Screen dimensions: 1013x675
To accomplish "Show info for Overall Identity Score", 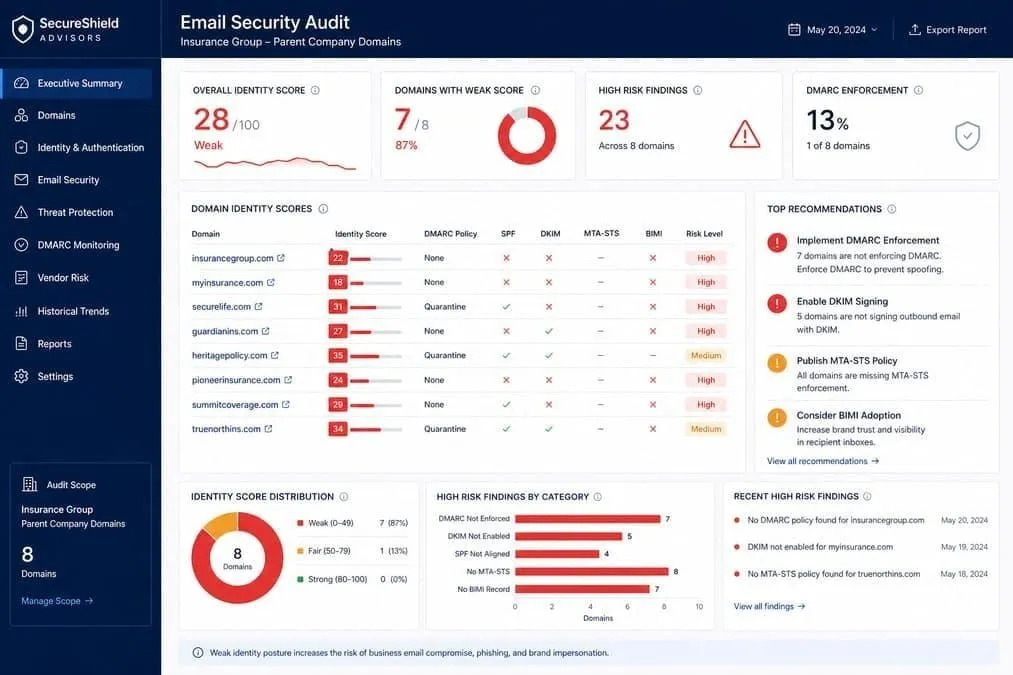I will 315,90.
